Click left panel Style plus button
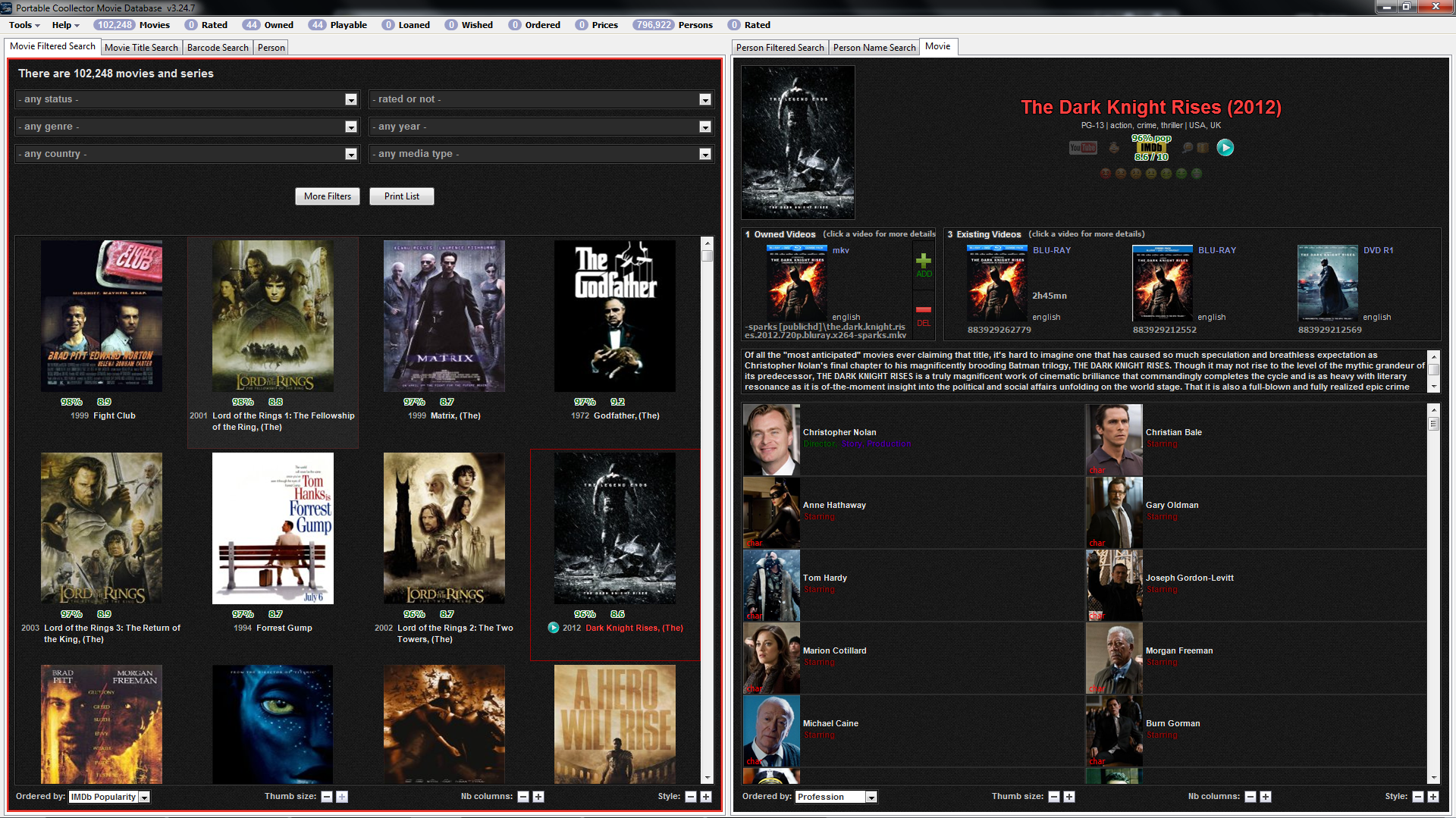Image resolution: width=1456 pixels, height=818 pixels. pos(706,797)
